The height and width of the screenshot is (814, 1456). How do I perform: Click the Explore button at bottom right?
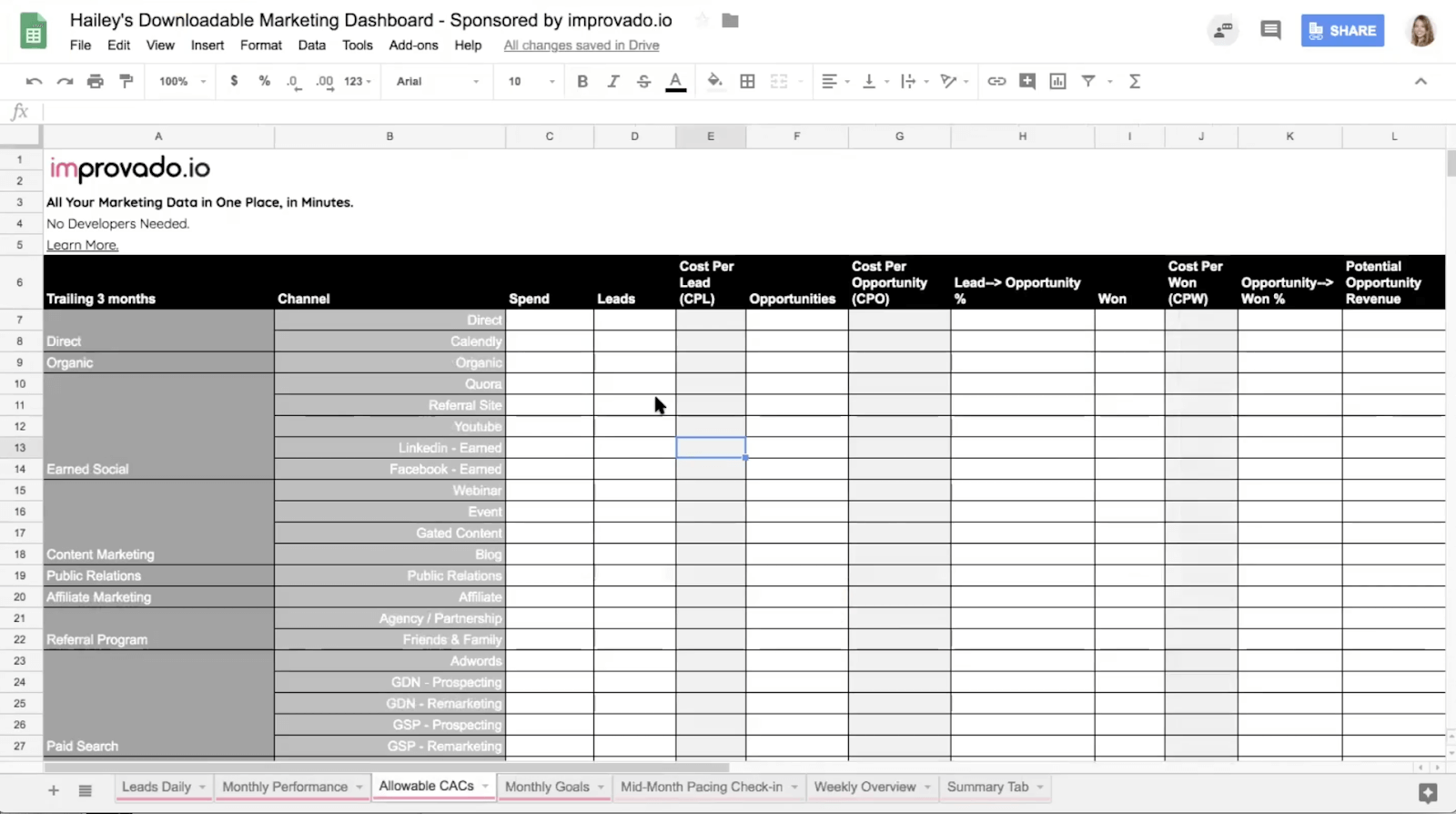coord(1428,793)
